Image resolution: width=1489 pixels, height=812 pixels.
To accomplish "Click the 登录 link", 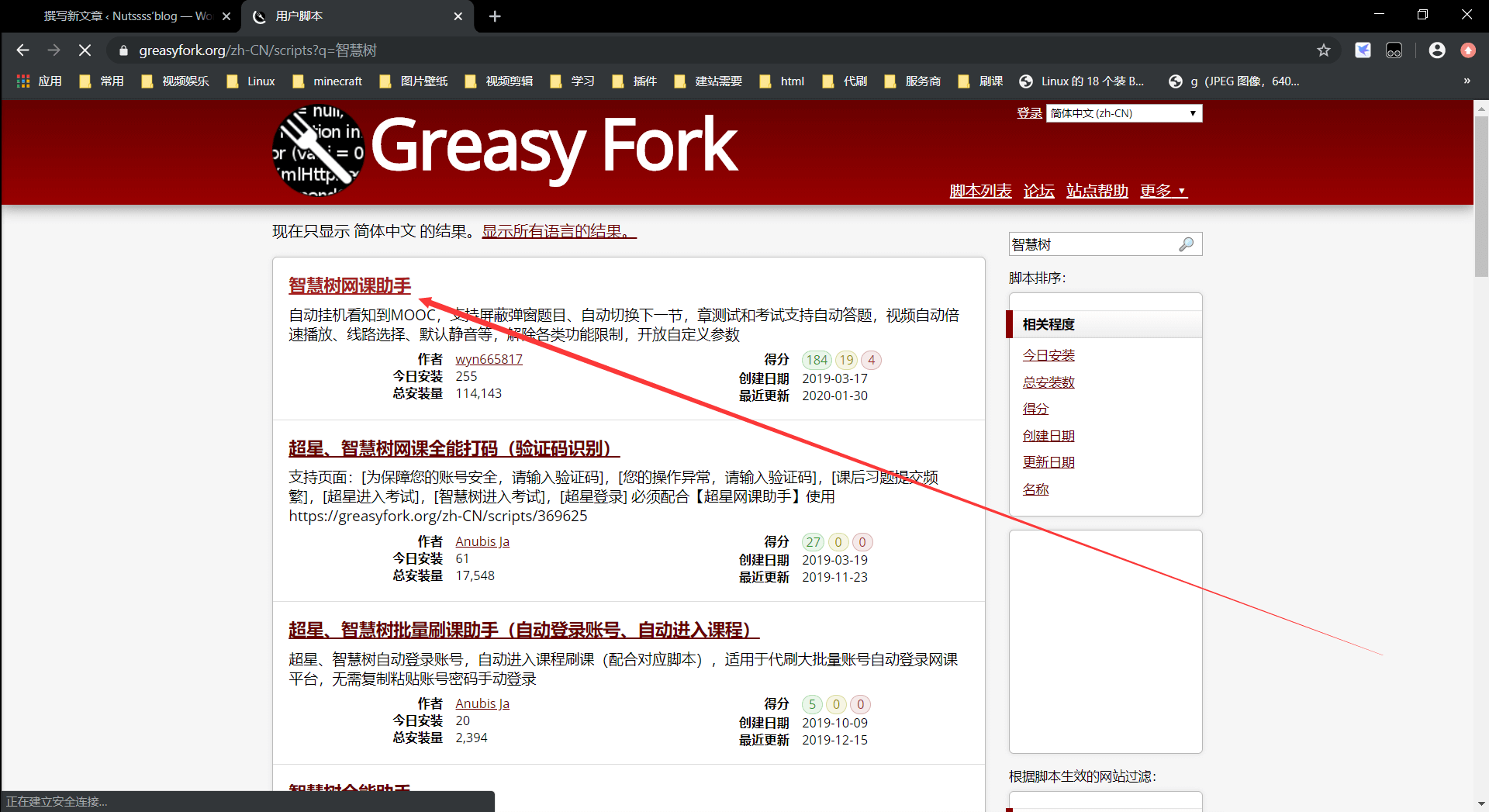I will click(1029, 113).
